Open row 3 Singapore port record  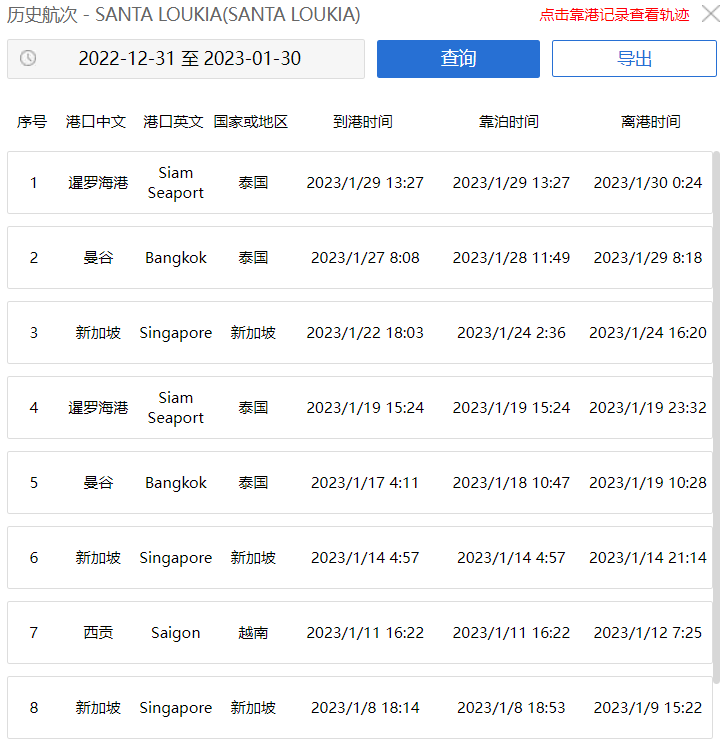click(360, 333)
